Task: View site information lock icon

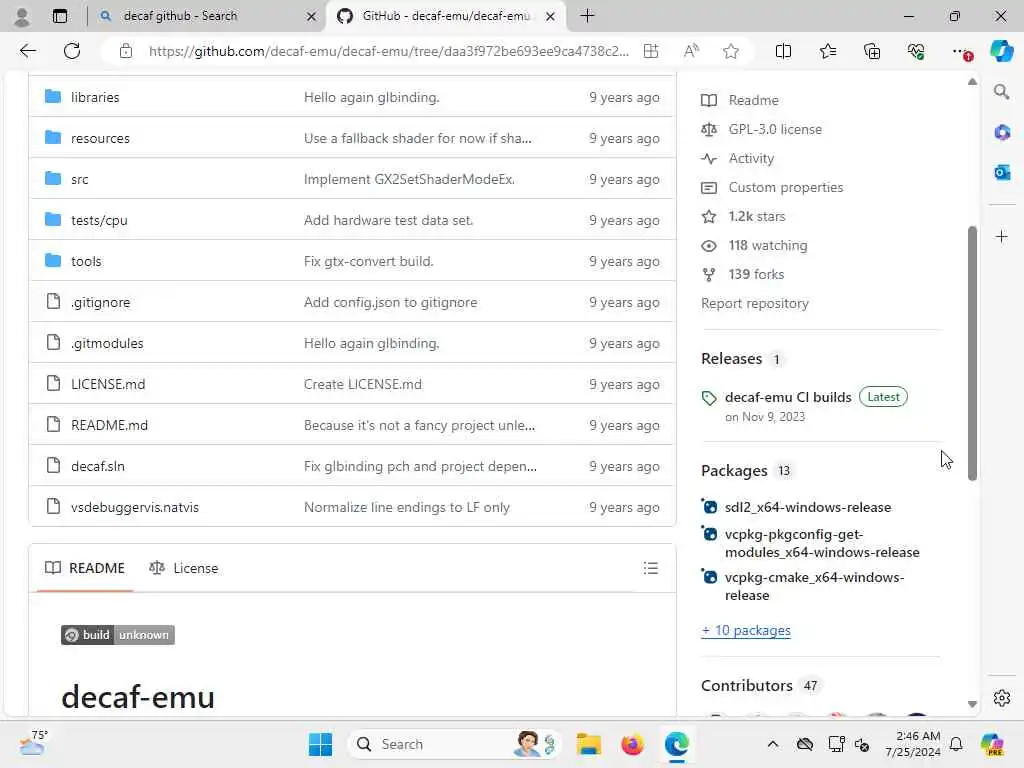Action: pos(125,51)
